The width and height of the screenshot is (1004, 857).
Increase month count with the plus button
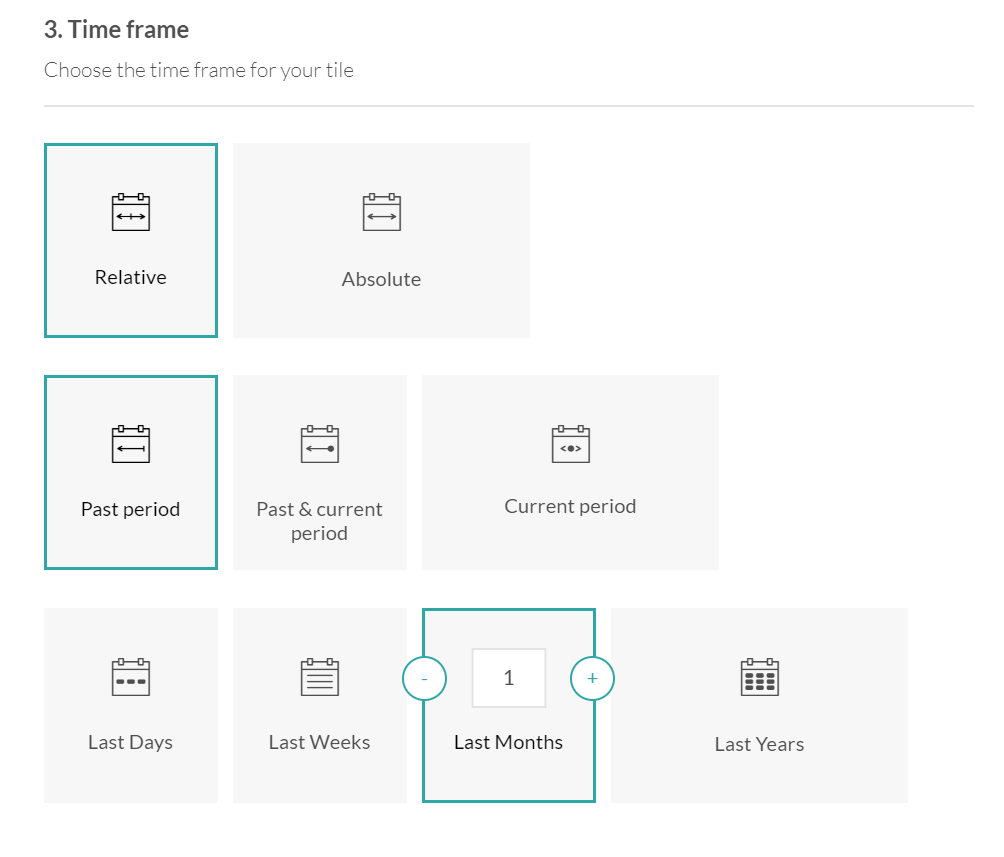pyautogui.click(x=592, y=679)
